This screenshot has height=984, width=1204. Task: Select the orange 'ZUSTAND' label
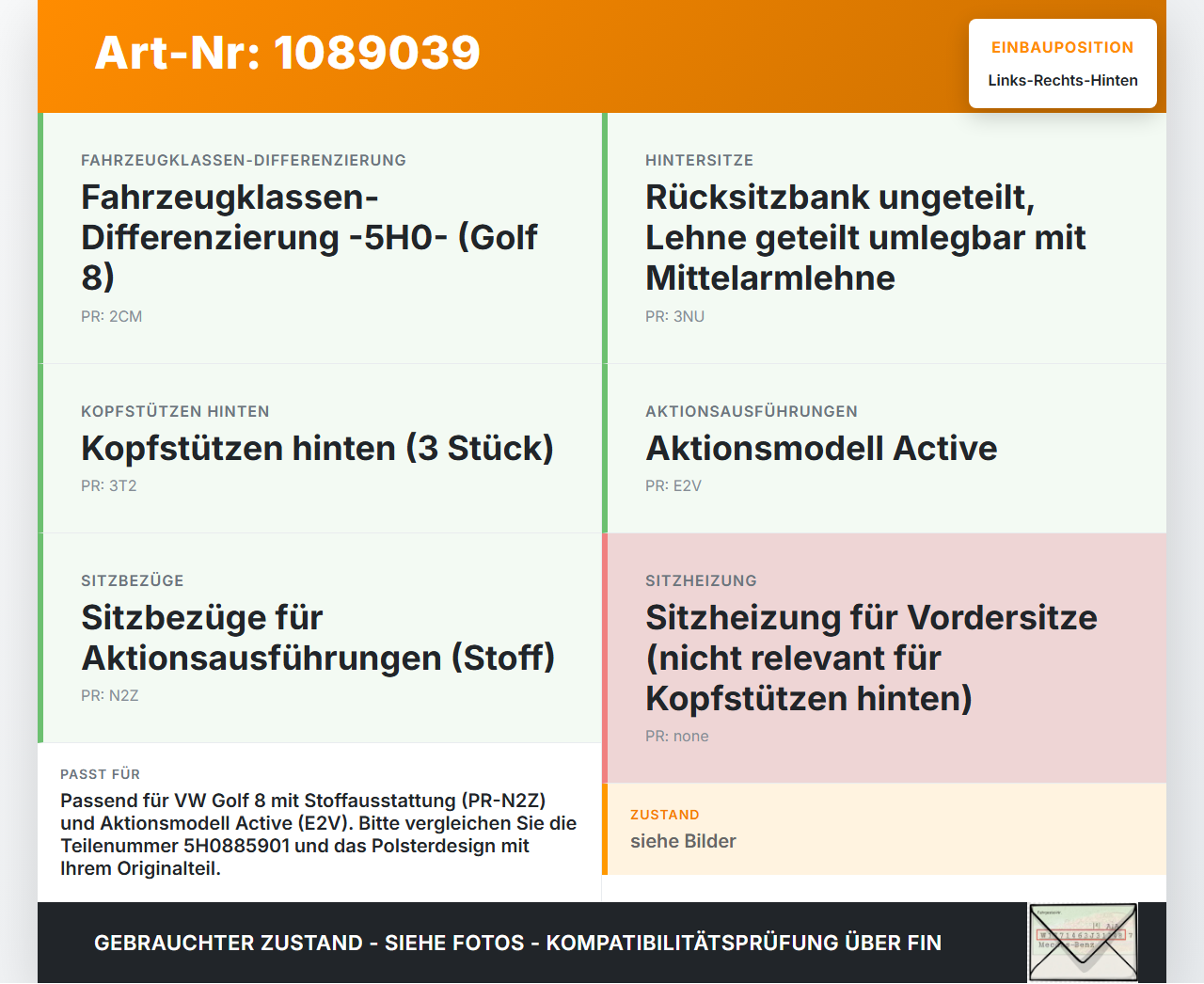click(665, 815)
